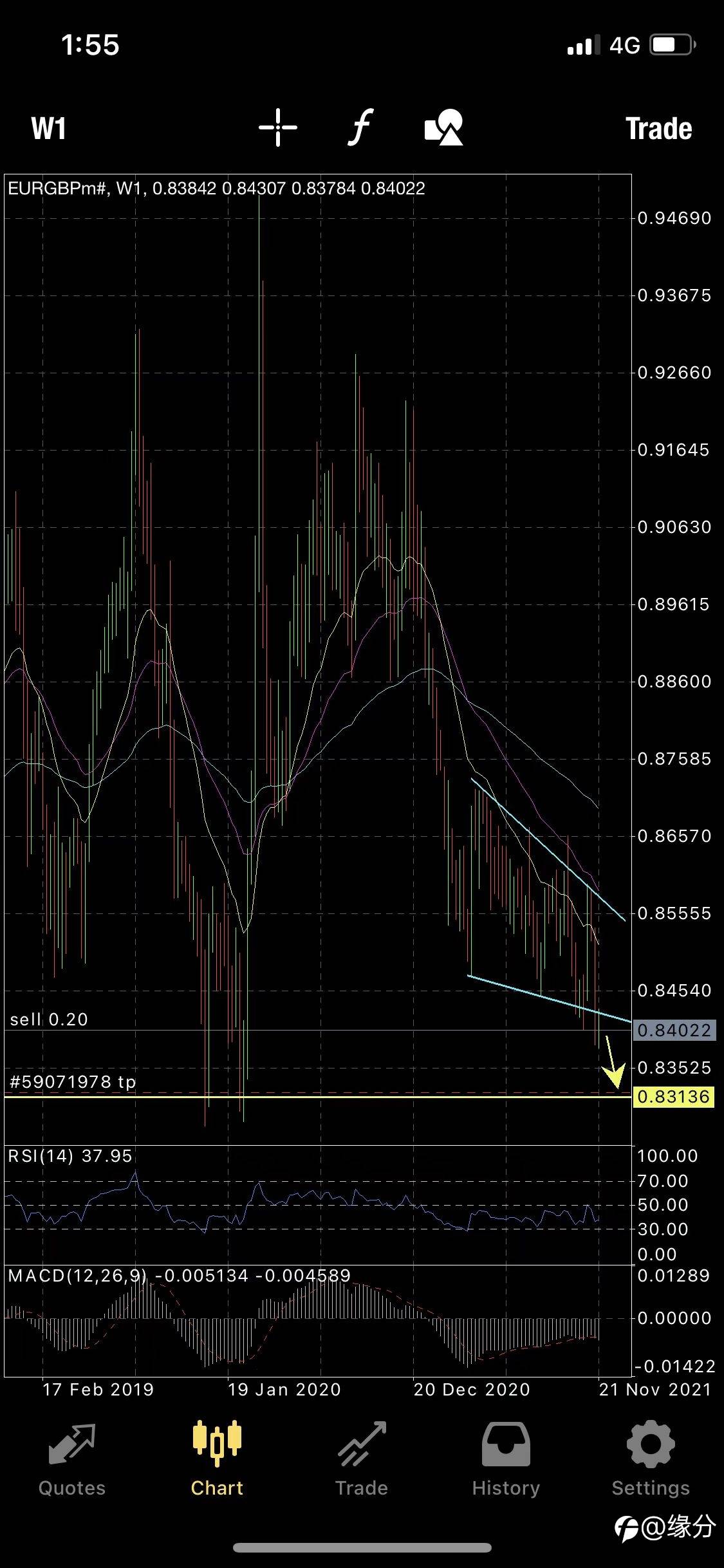Tap the 0.94690 price scale label
Screen dimensions: 724x1568
tap(674, 218)
